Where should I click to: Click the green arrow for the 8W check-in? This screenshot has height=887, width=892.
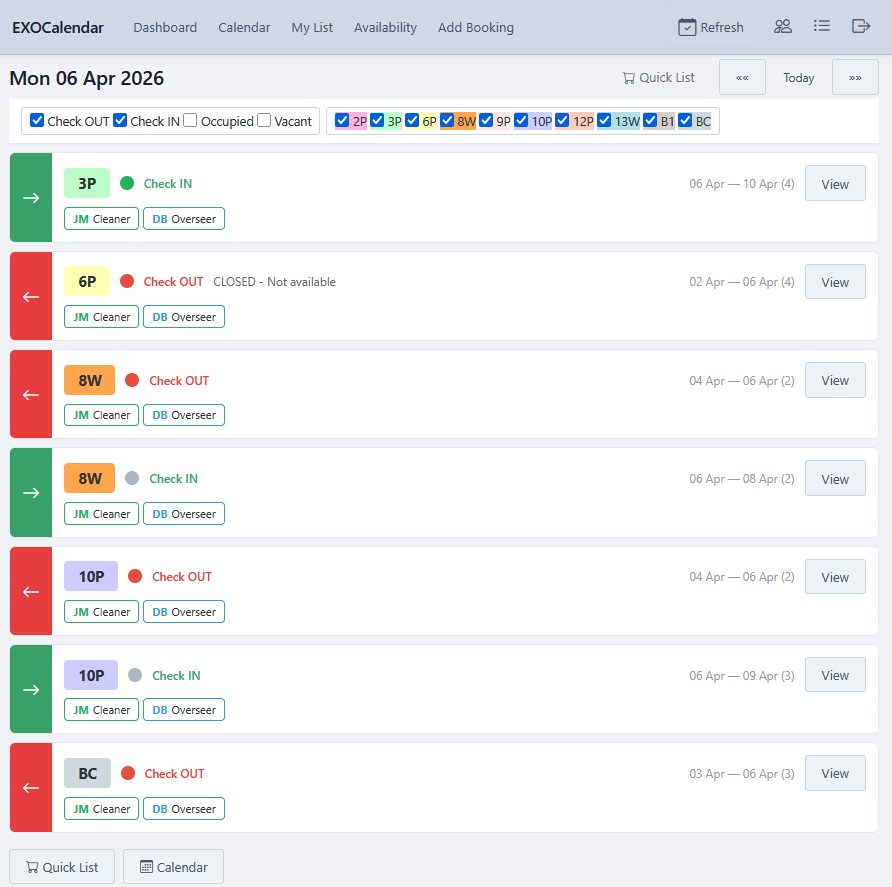point(30,492)
